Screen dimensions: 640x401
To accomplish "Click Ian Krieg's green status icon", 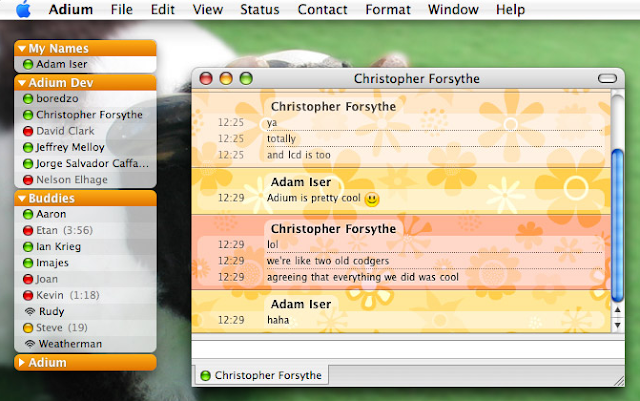I will pos(28,247).
